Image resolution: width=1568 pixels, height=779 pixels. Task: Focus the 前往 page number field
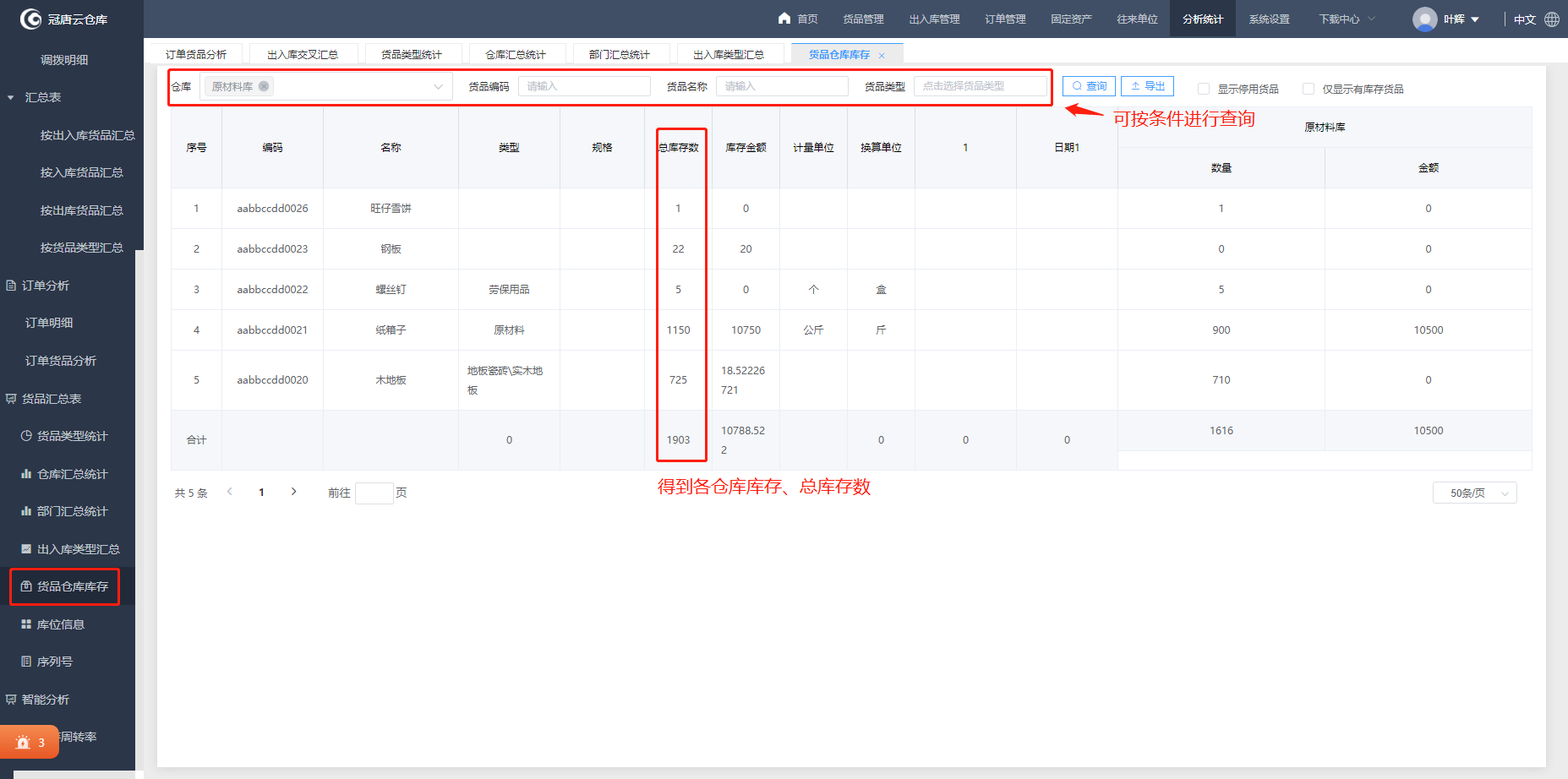click(374, 493)
